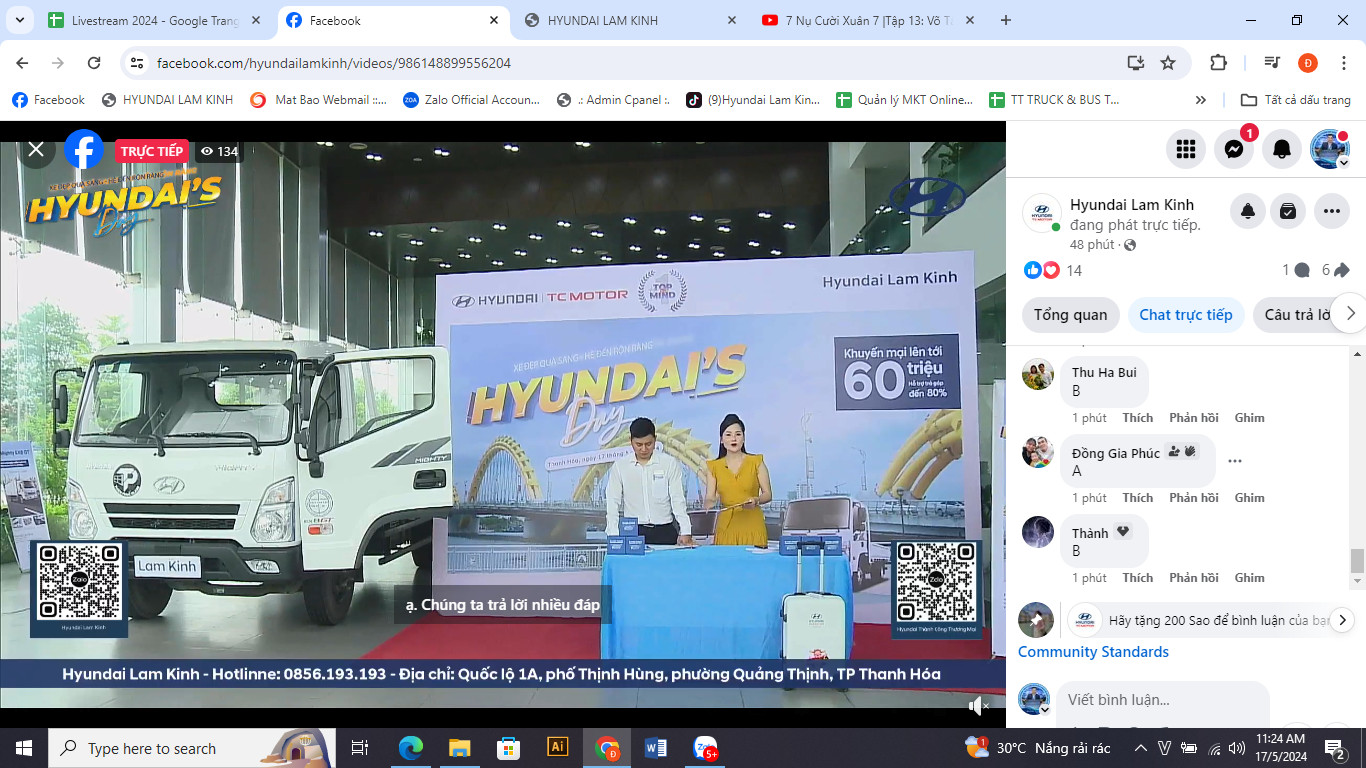Open the Chrome profile avatar

[x=1308, y=63]
